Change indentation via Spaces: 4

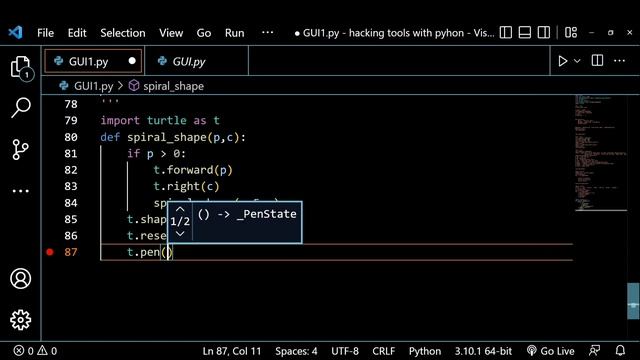296,351
